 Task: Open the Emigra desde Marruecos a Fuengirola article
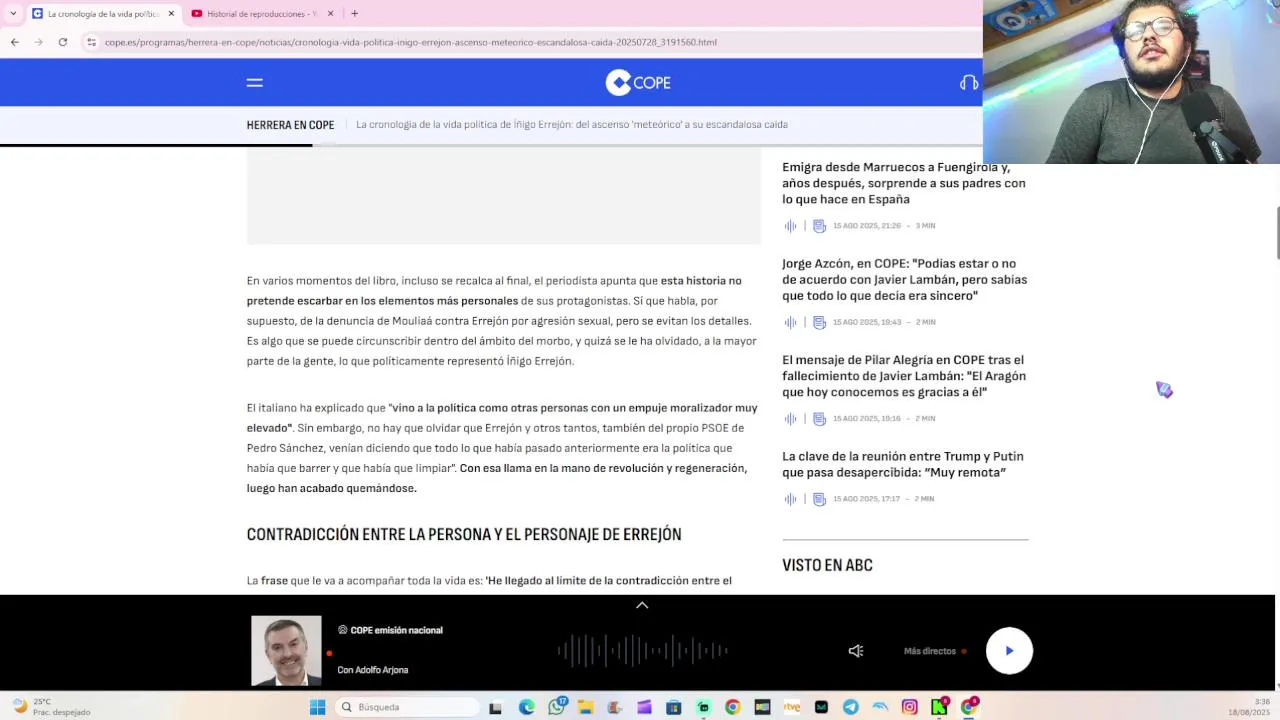point(903,183)
